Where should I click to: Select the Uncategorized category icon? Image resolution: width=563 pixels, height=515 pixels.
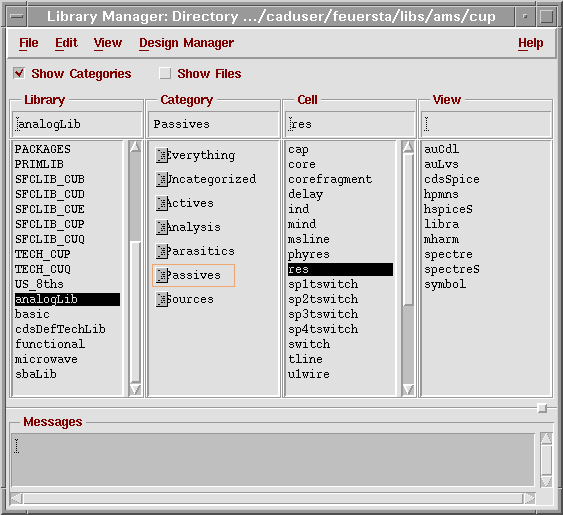(162, 179)
